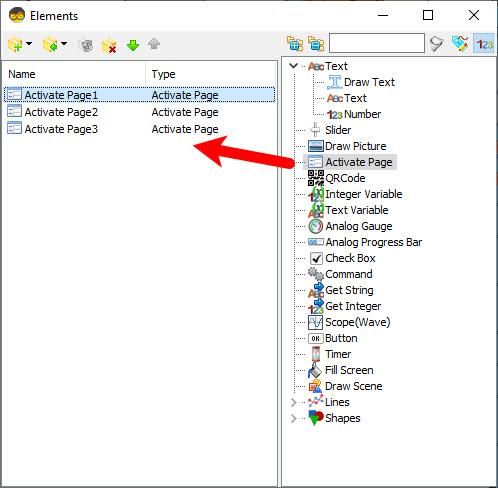Image resolution: width=498 pixels, height=488 pixels.
Task: Click the add element toolbar icon
Action: click(15, 45)
